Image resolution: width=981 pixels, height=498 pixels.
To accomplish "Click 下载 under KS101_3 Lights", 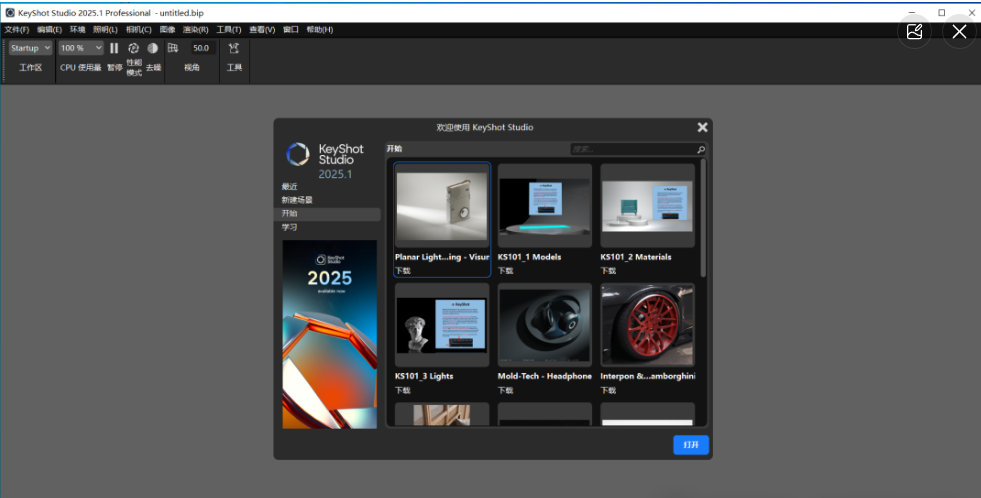I will tap(403, 390).
